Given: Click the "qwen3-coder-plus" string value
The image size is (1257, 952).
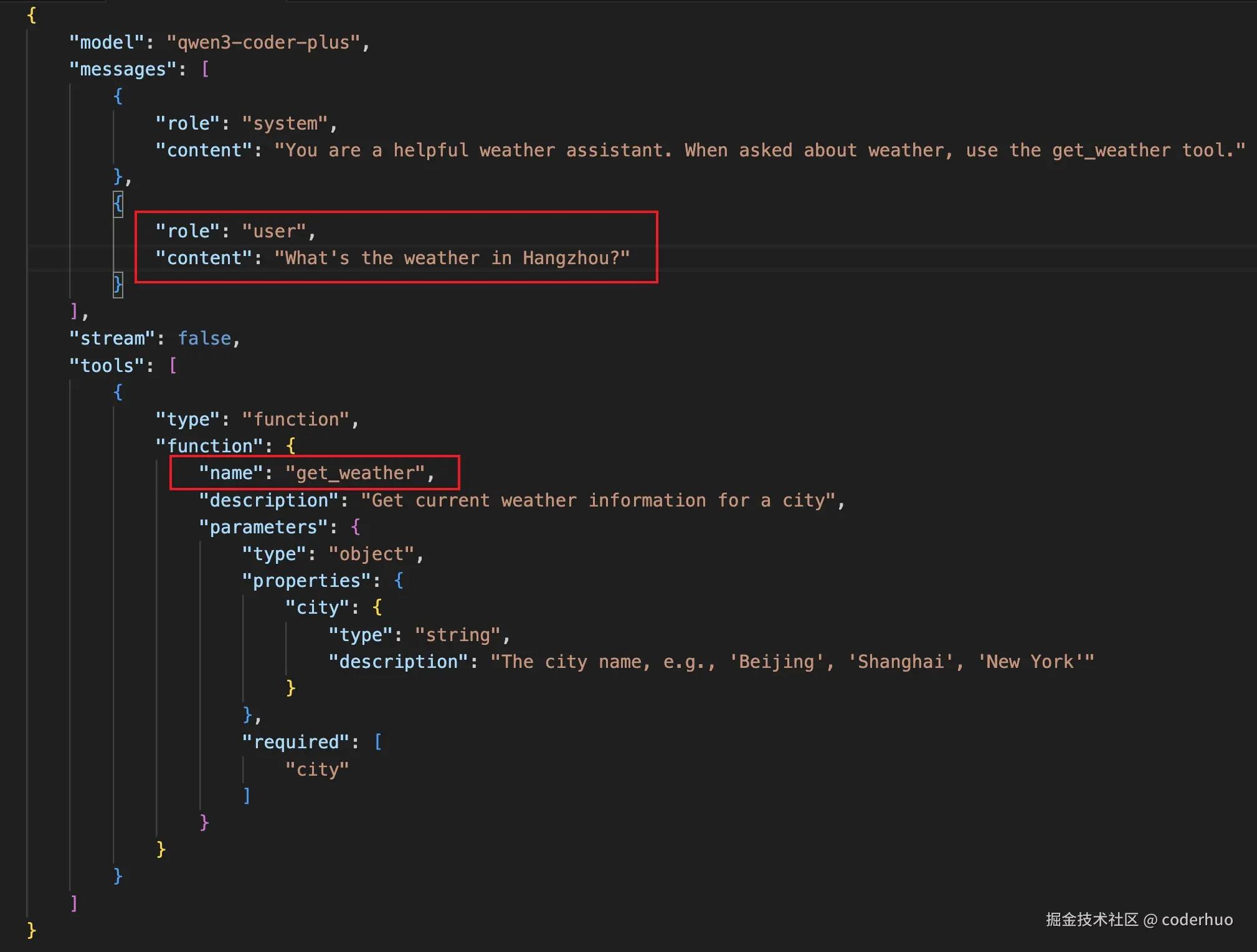Looking at the screenshot, I should (x=263, y=42).
